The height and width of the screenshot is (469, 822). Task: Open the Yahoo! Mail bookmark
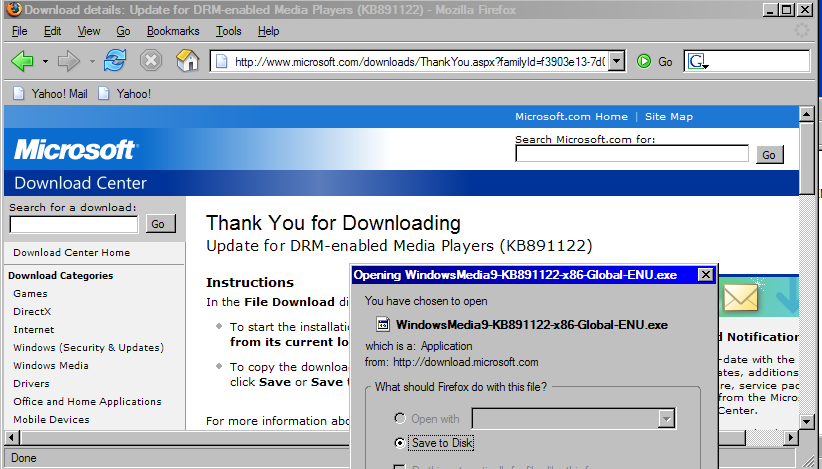tap(50, 94)
